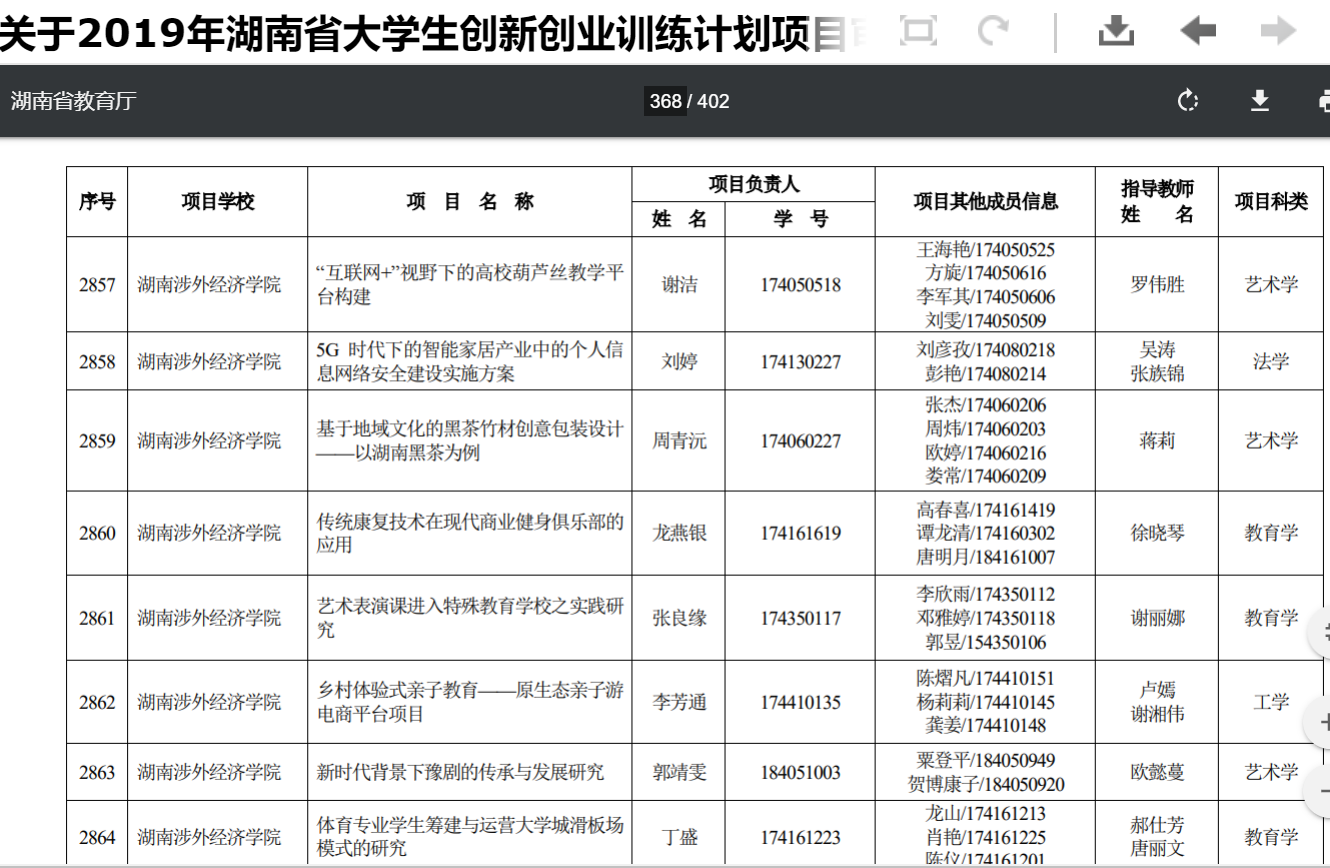Screen dimensions: 1330x868
Task: Click the 湖南省教育厅 document title in toolbar
Action: click(73, 101)
